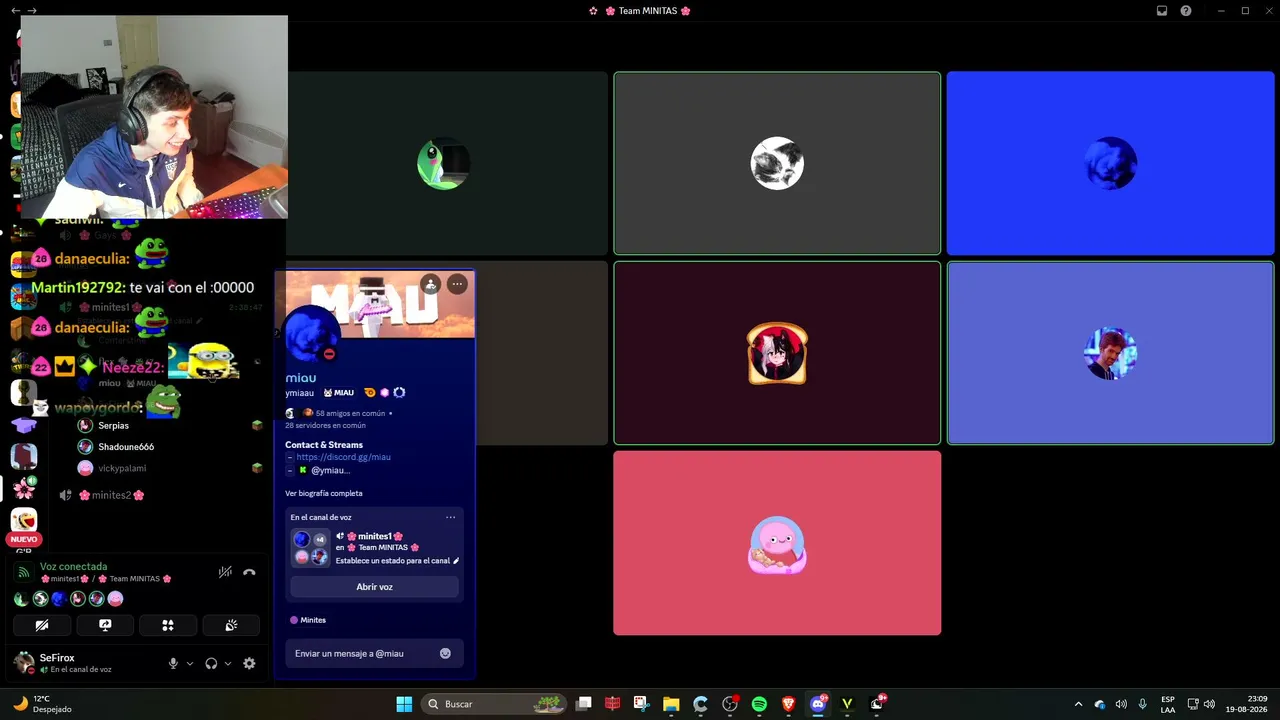The height and width of the screenshot is (720, 1280).
Task: Share your screen from voice panel
Action: coord(105,625)
